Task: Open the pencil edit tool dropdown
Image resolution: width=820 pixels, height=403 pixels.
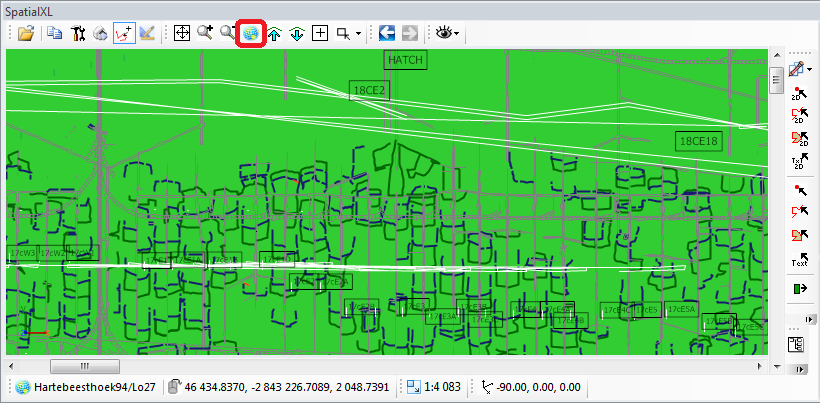Action: coord(799,68)
